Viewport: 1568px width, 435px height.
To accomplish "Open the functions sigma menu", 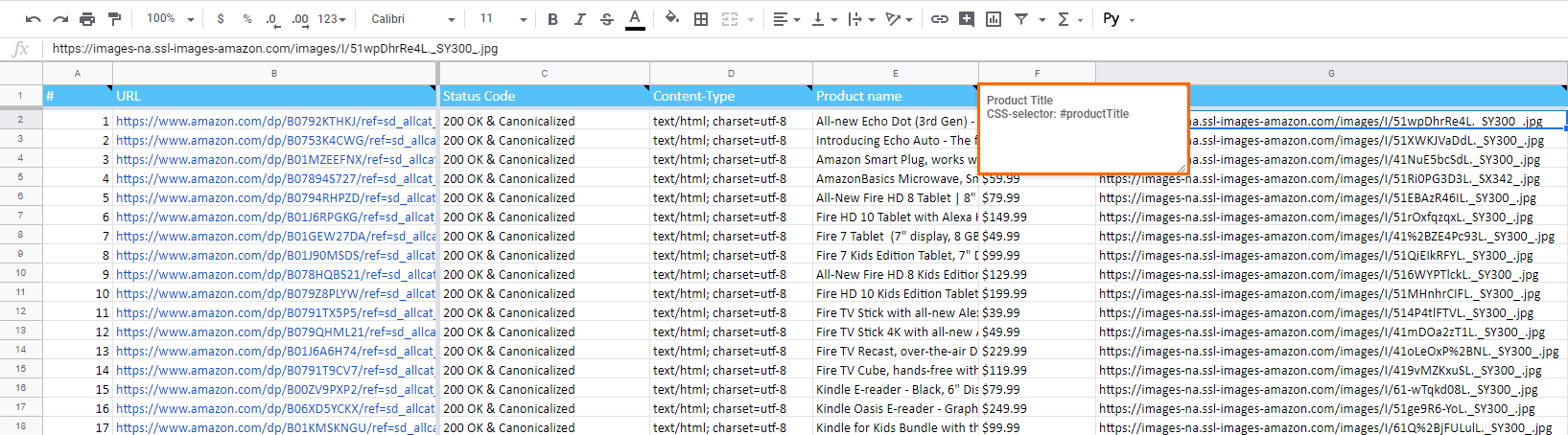I will (1069, 19).
